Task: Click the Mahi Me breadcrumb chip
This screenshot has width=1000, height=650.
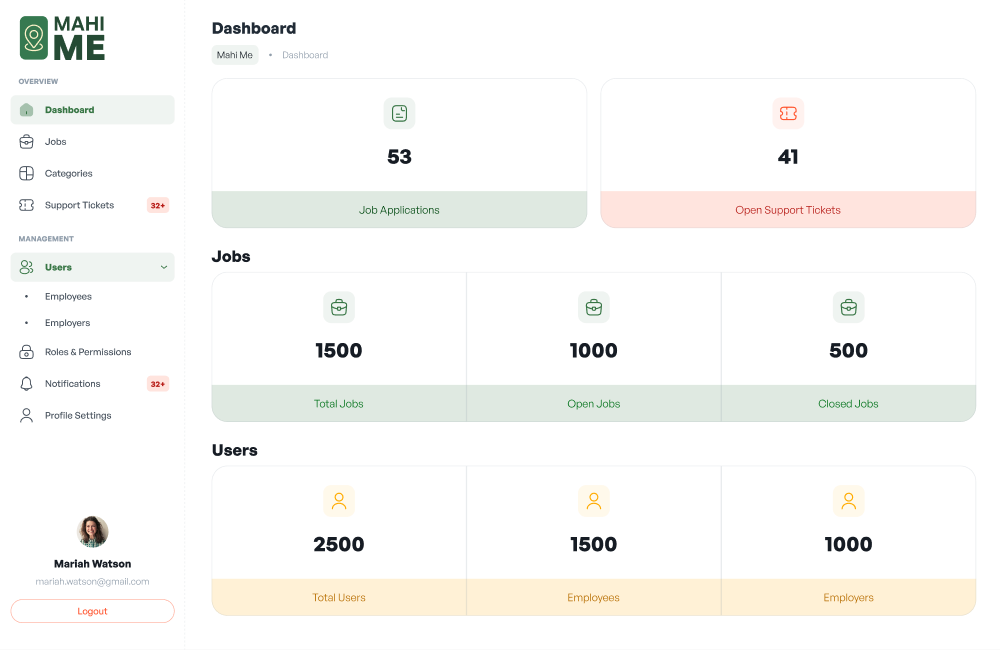Action: pos(235,55)
